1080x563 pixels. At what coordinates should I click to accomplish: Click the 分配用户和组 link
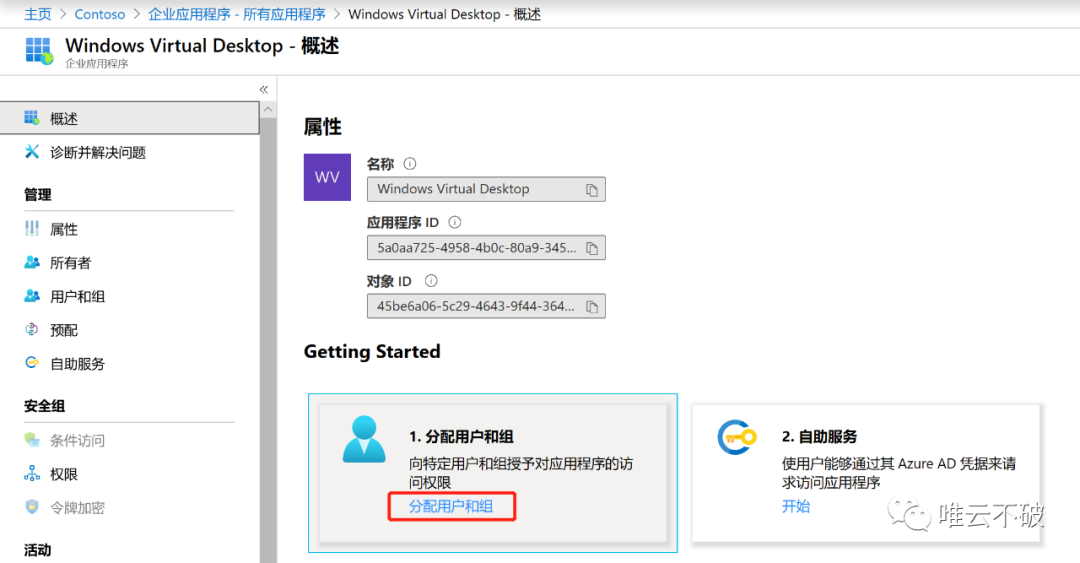coord(451,506)
